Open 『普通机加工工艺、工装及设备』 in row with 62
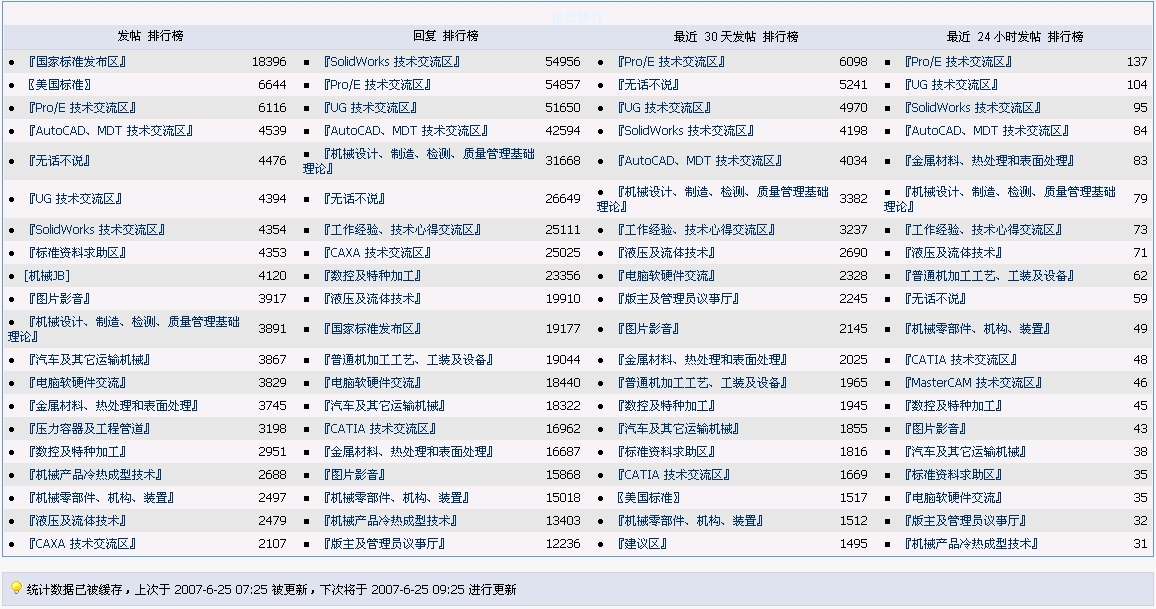Viewport: 1156px width, 609px height. point(989,276)
